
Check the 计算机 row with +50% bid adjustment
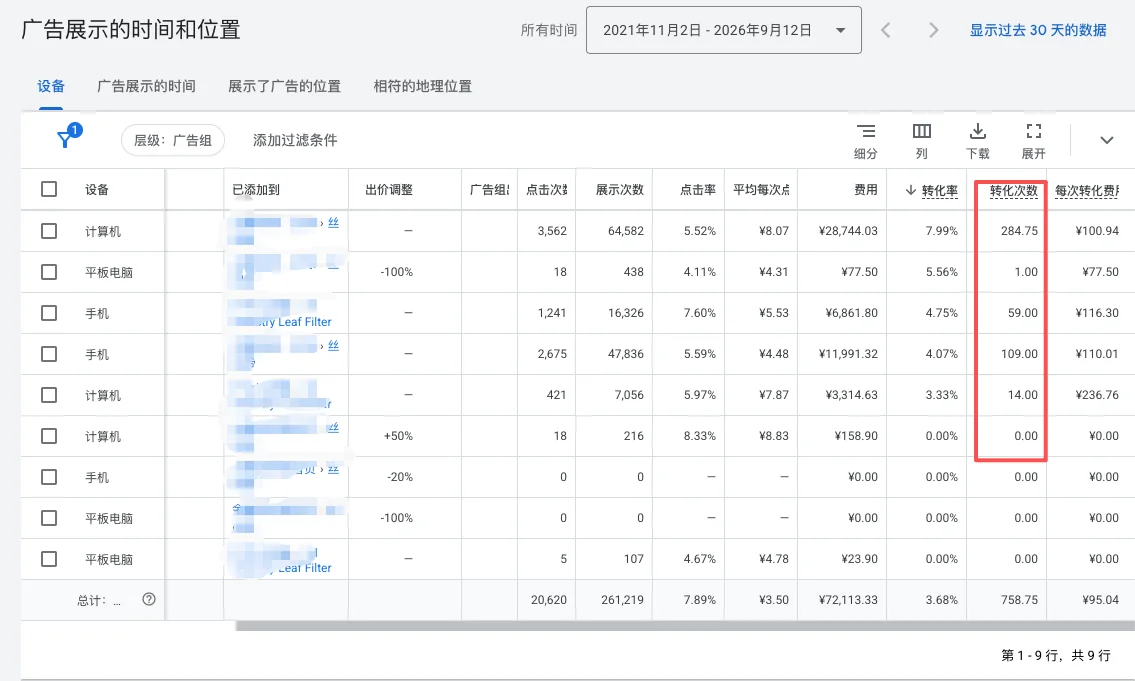click(x=48, y=436)
